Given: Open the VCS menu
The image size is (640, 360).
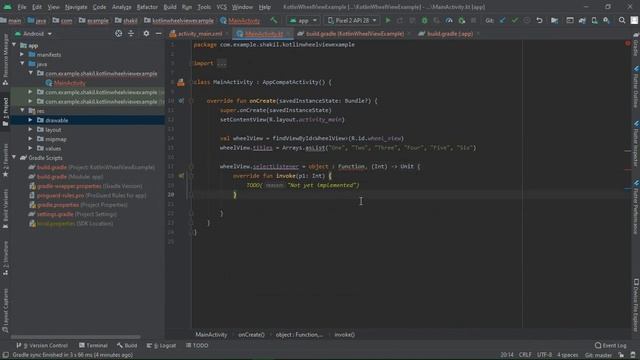Looking at the screenshot, I should [222, 7].
